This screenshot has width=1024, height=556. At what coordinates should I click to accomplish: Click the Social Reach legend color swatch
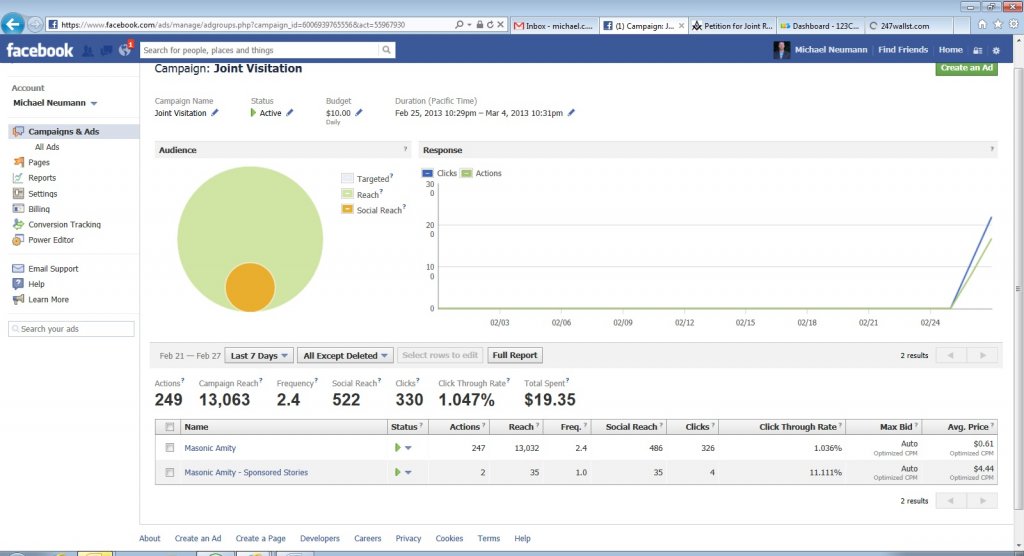(x=347, y=209)
